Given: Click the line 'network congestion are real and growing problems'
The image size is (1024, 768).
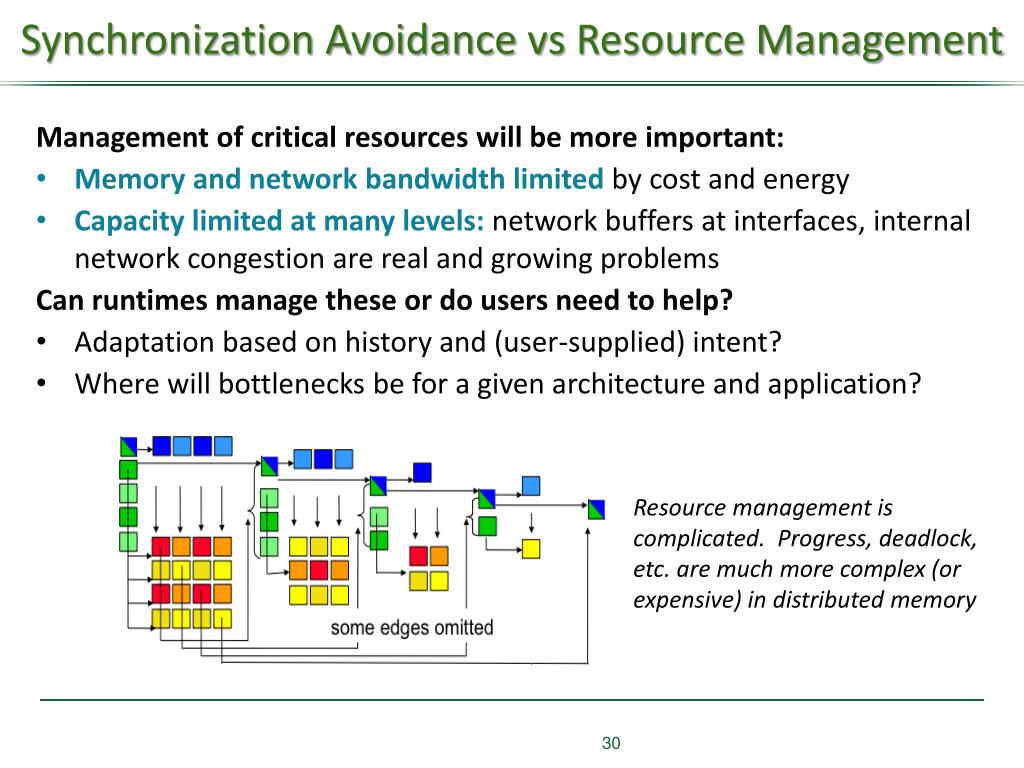Looking at the screenshot, I should [396, 259].
